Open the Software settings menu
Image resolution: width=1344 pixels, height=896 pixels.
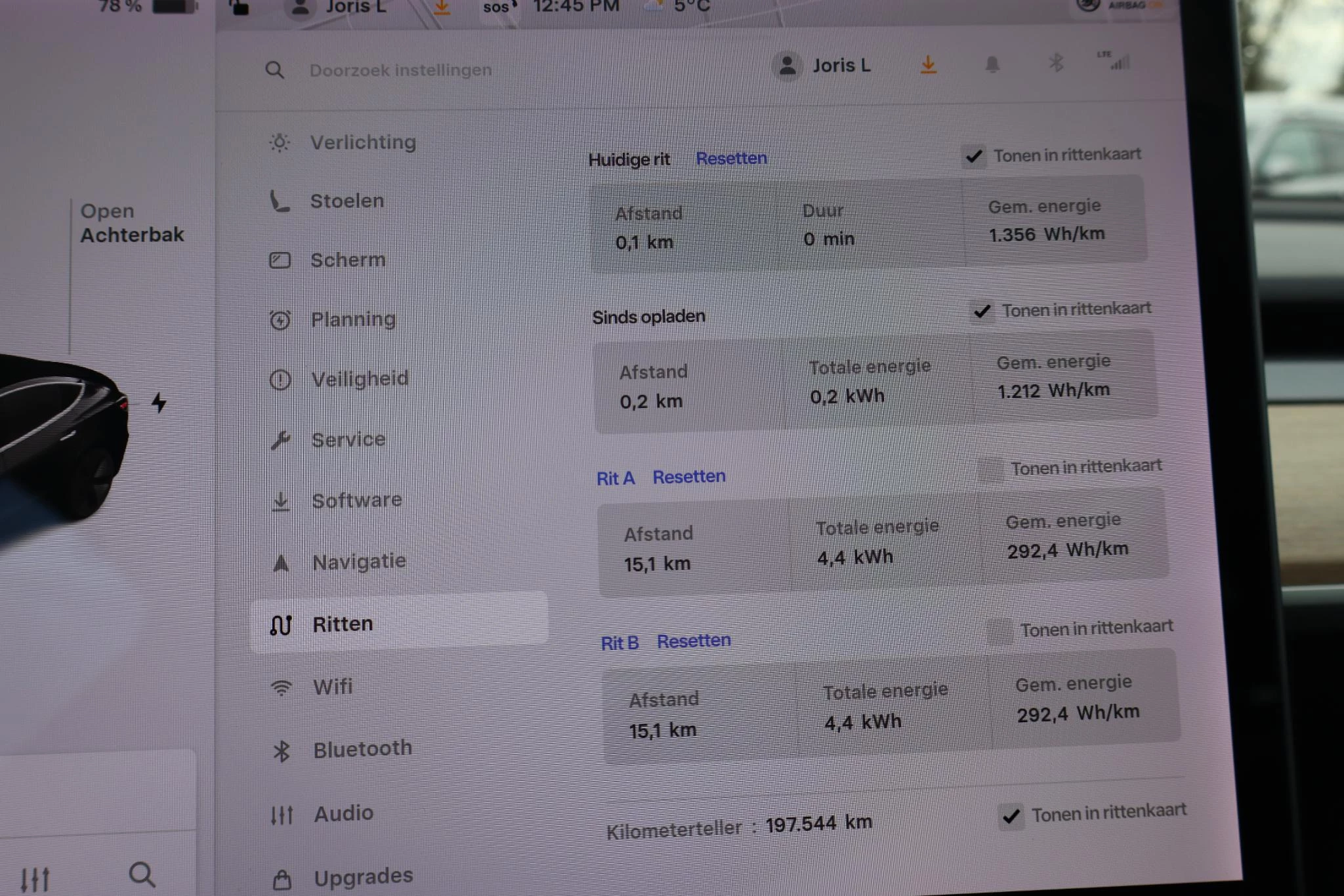tap(356, 500)
